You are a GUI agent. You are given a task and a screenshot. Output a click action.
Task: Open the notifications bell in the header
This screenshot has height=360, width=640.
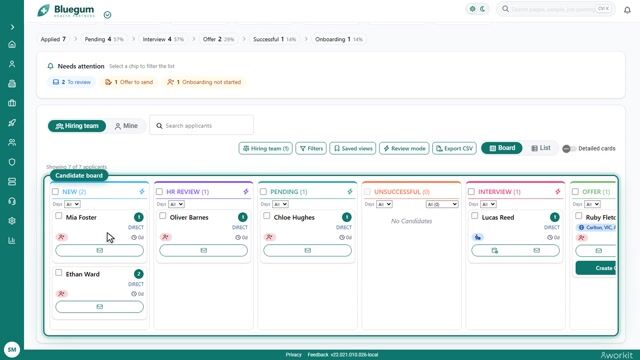coord(627,10)
